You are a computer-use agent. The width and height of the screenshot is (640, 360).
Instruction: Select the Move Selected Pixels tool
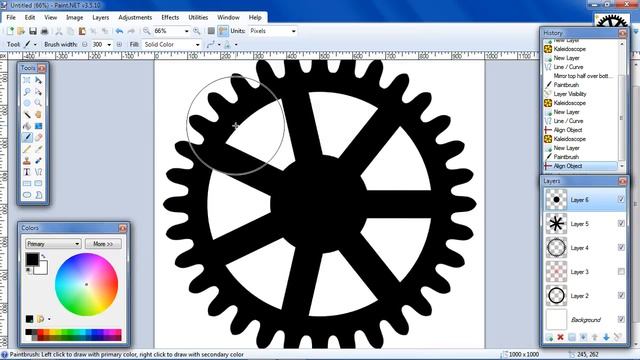[38, 80]
